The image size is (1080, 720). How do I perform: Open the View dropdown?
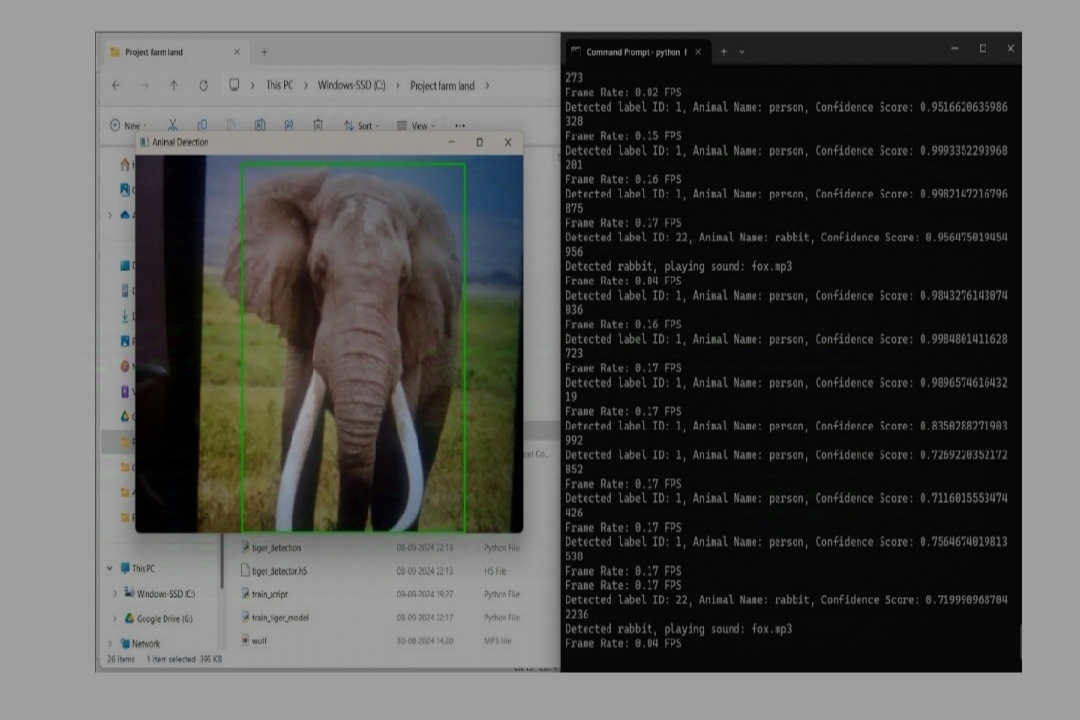415,125
